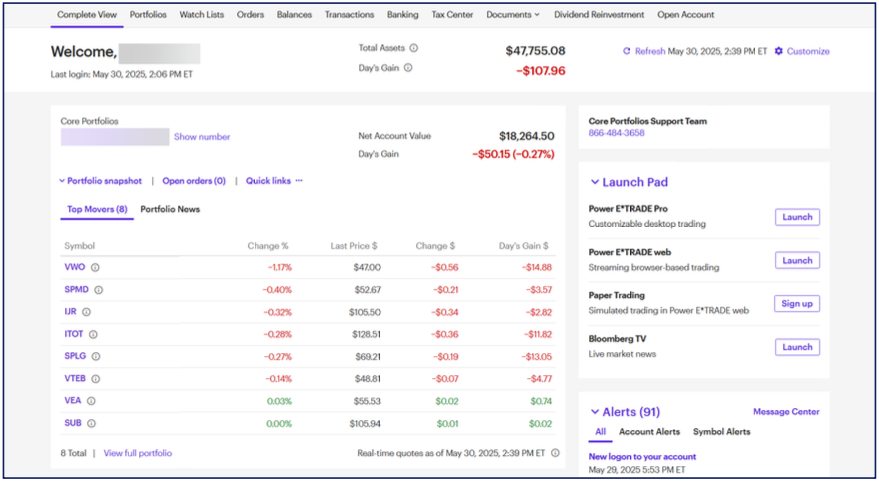
Task: Open the ITOT symbol link
Action: 73,333
